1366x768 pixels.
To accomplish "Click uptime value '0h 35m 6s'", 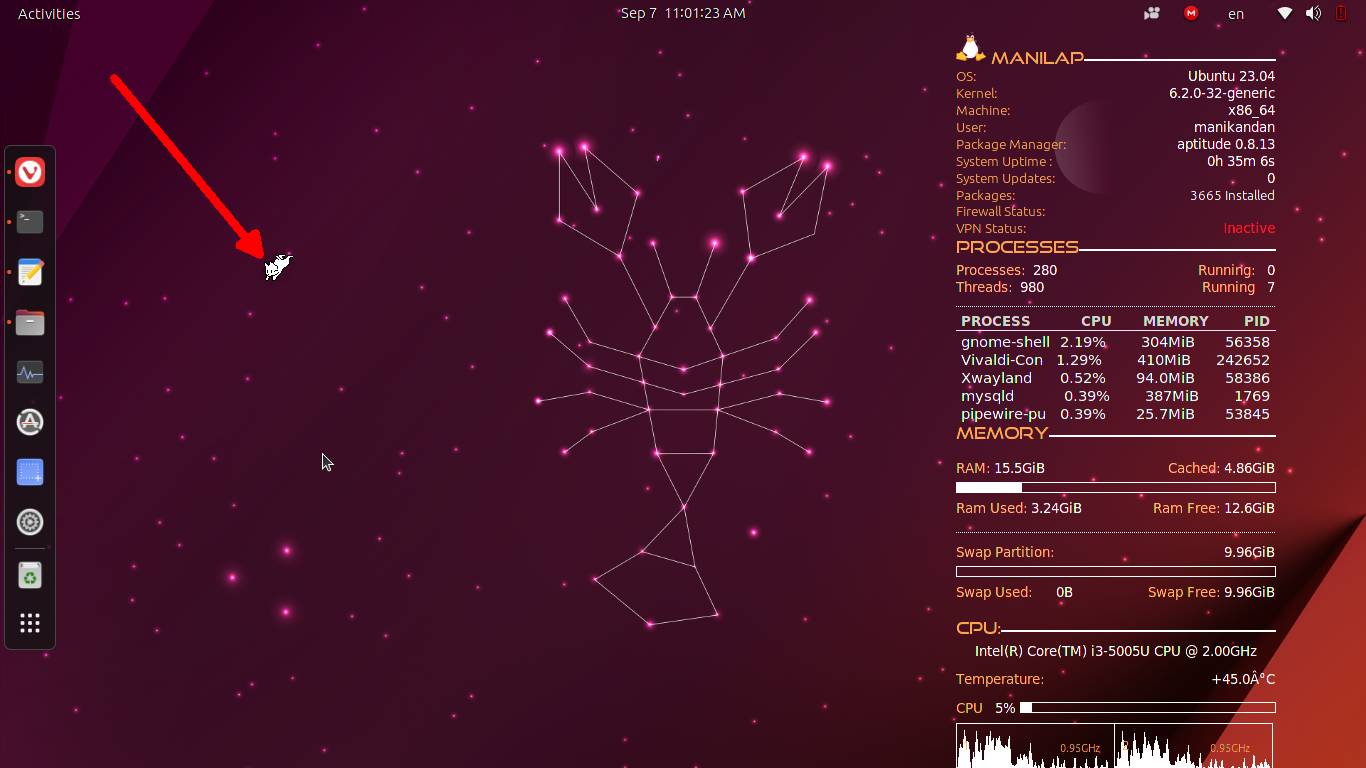I will [1241, 161].
